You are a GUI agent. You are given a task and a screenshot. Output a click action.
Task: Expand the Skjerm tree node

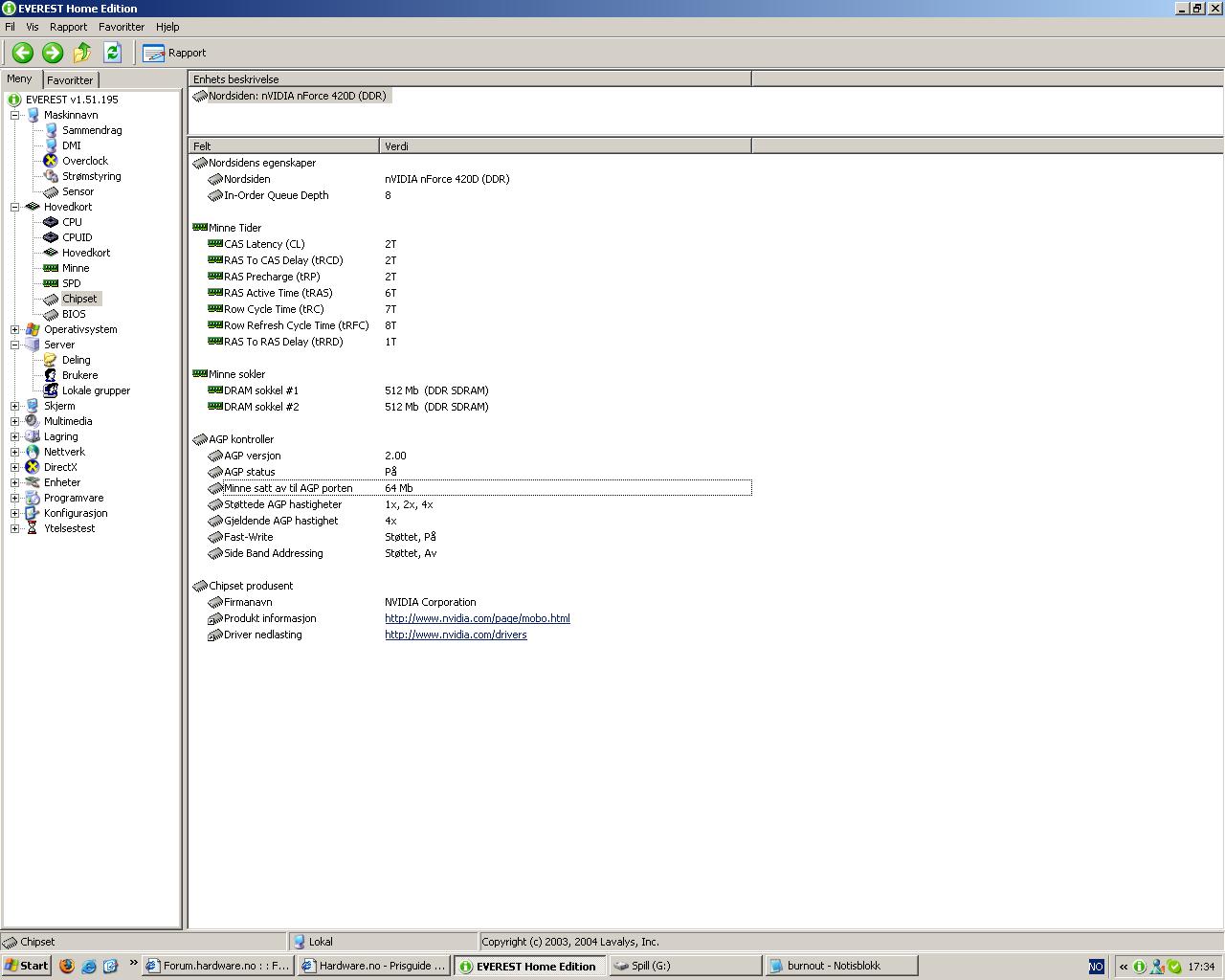tap(15, 406)
